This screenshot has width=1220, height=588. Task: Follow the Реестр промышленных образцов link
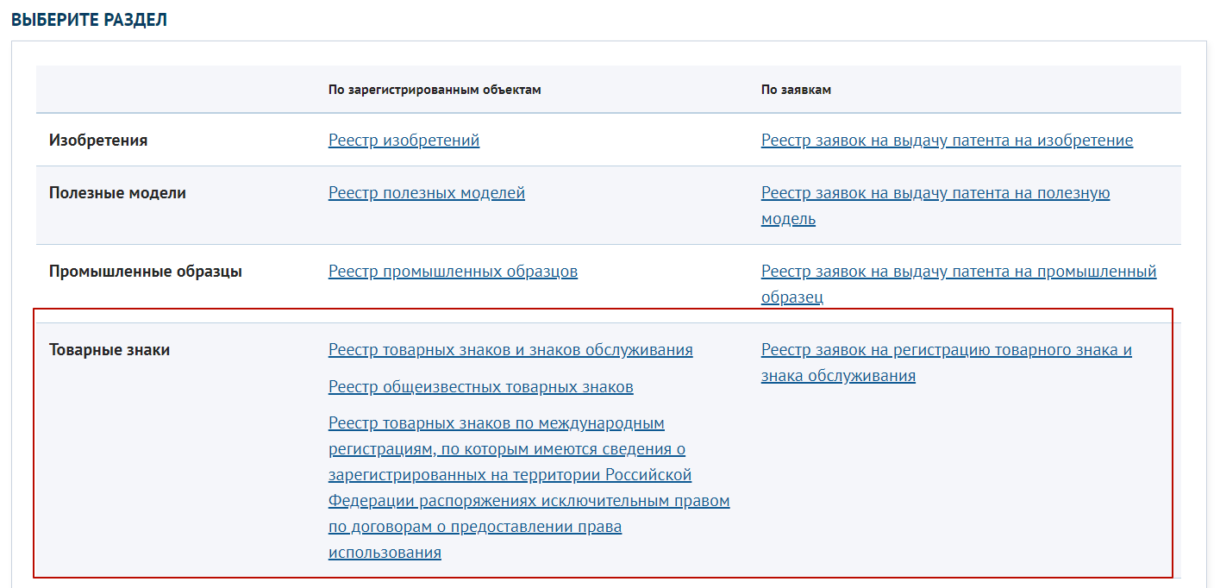453,271
